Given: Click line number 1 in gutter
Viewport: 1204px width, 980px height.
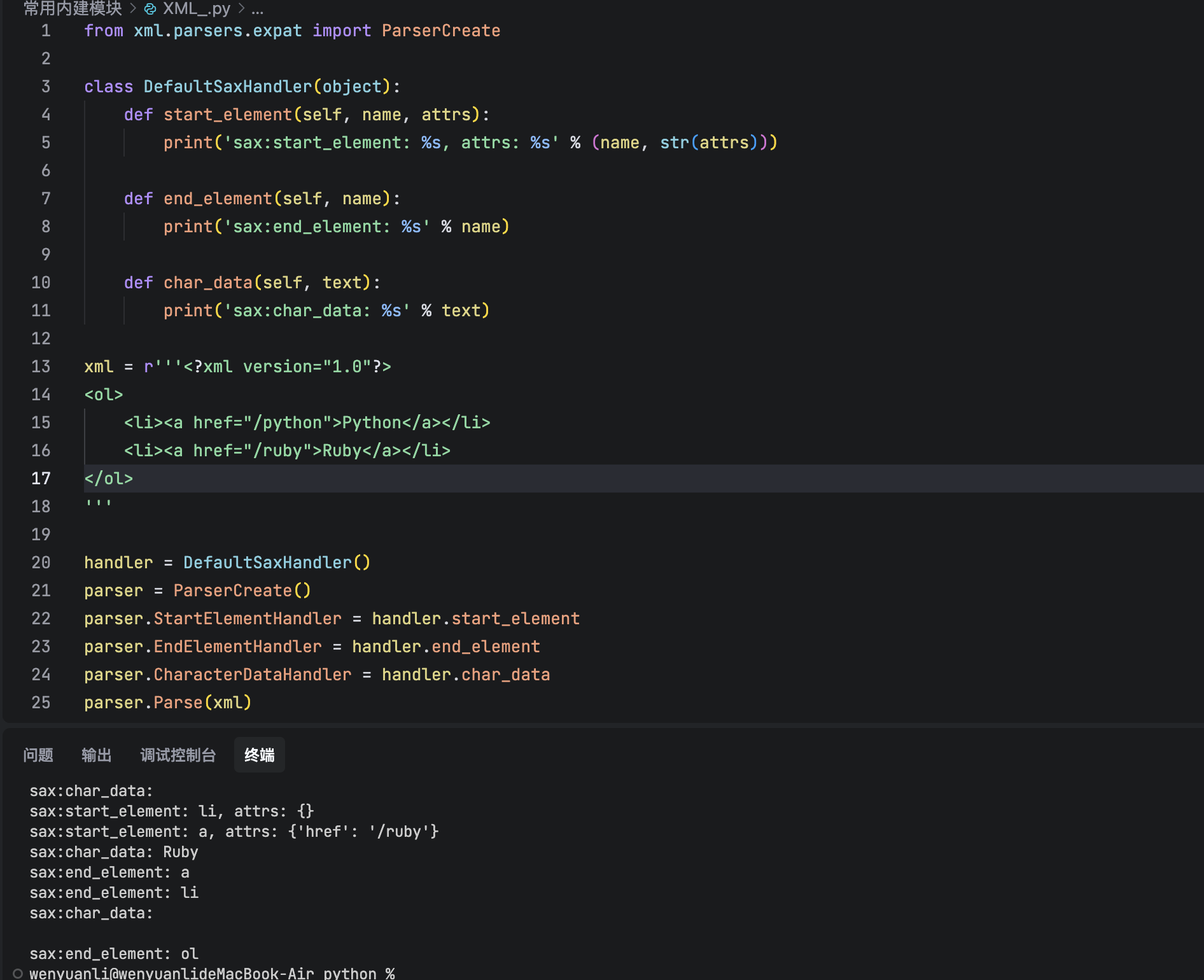Looking at the screenshot, I should [x=46, y=31].
